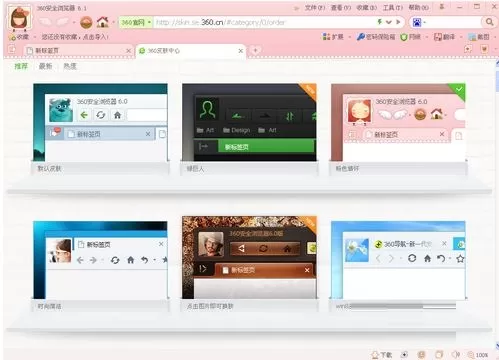Apply the 时尚简洁 blue skin thumbnail
Screen dimensions: 499x360
[100, 260]
